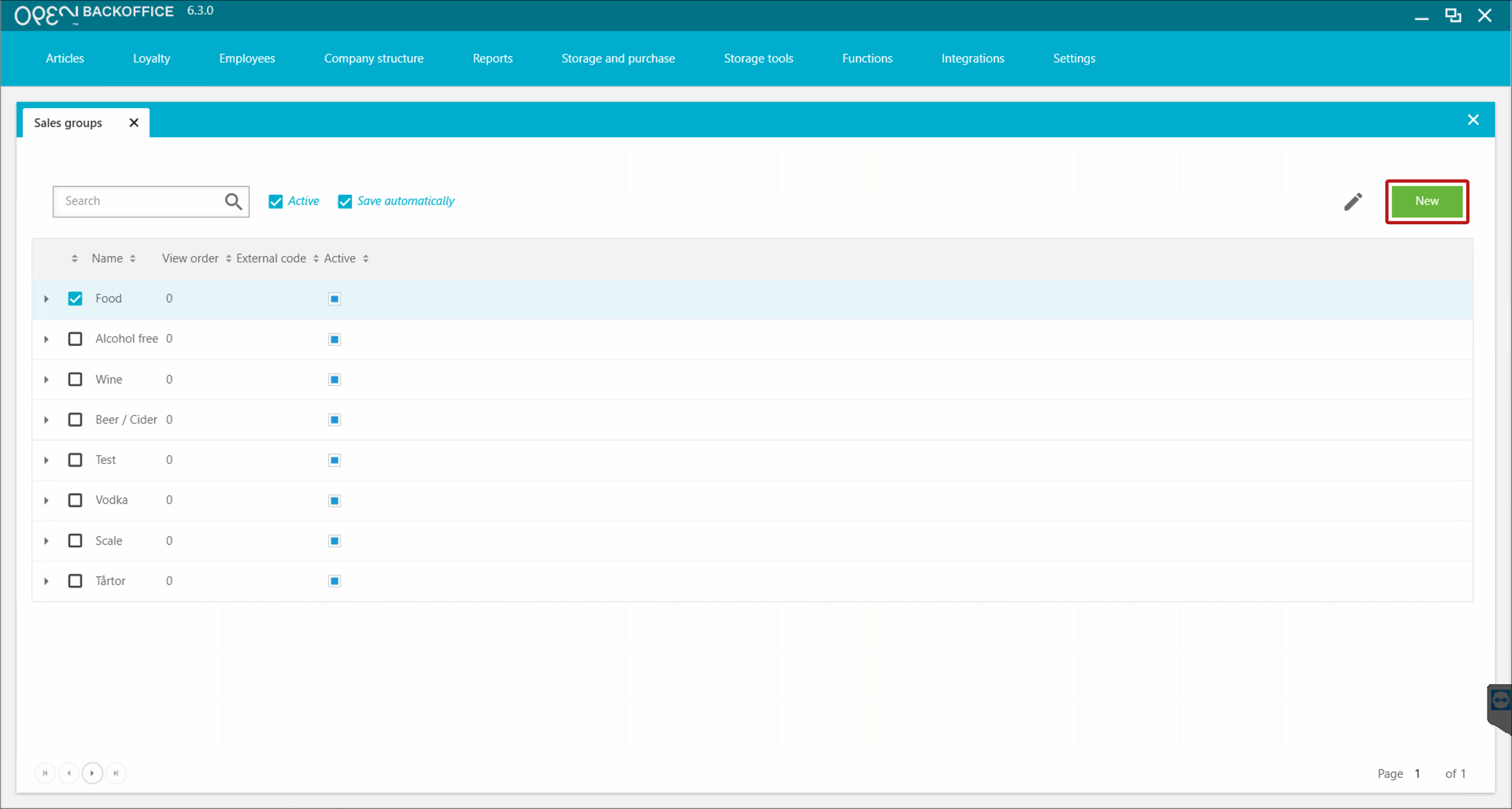1512x809 pixels.
Task: Open the Integrations menu
Action: coord(972,58)
